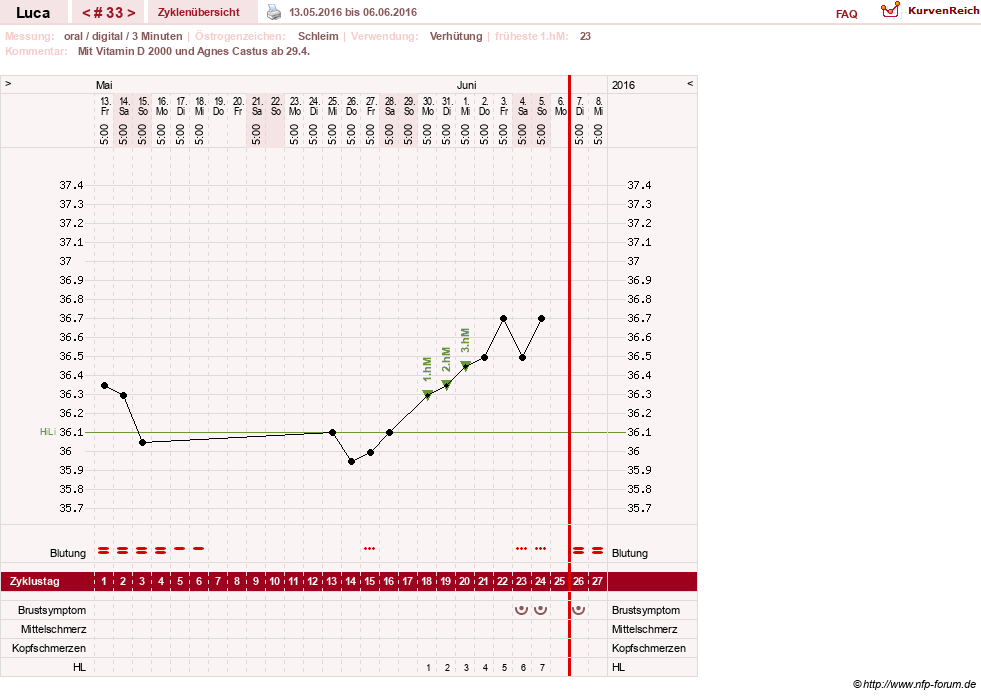Click the bleeding mark on cycle day 2
The width and height of the screenshot is (981, 696).
(x=123, y=551)
